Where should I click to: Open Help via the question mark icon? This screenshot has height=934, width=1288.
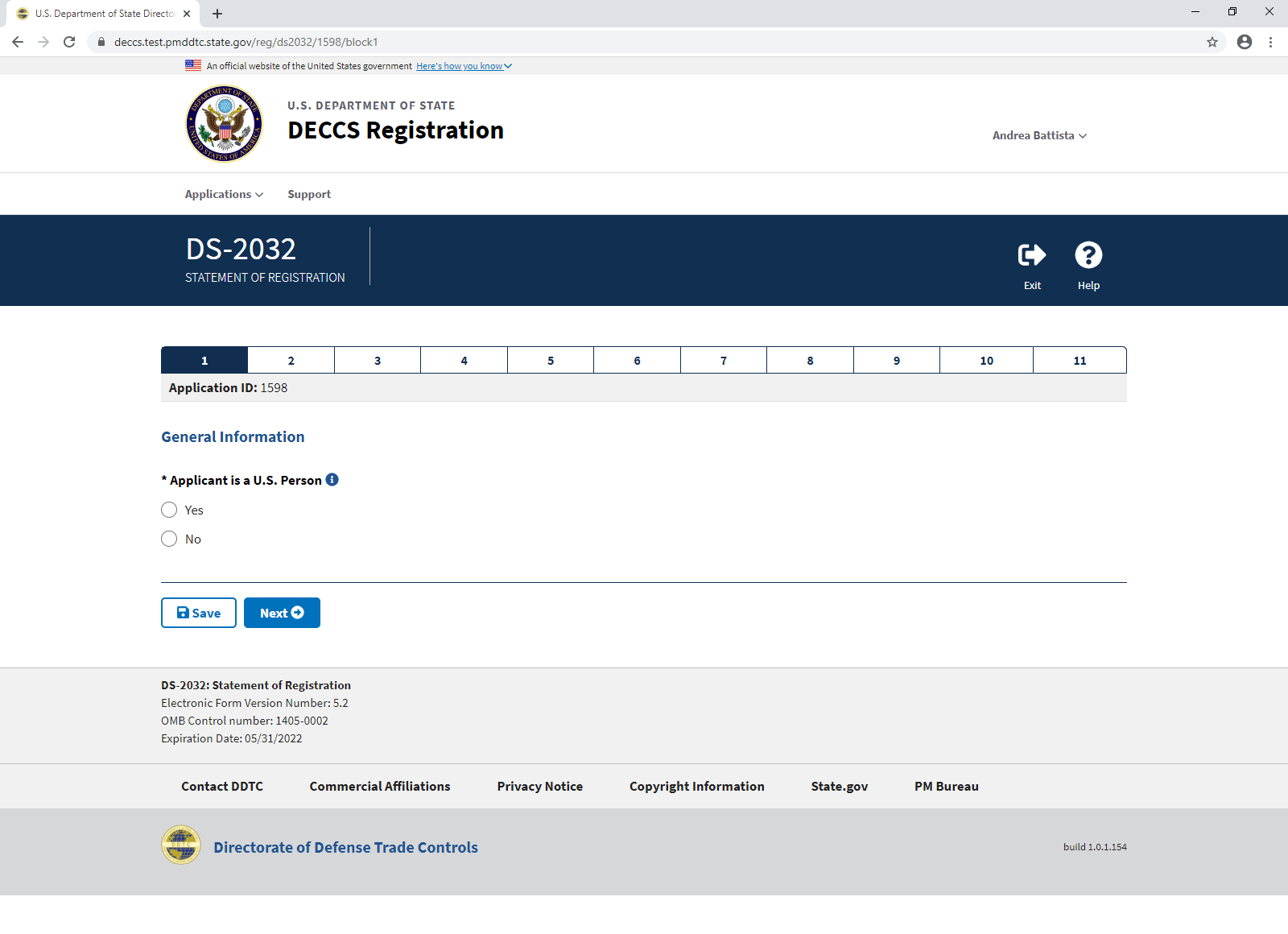pos(1088,255)
